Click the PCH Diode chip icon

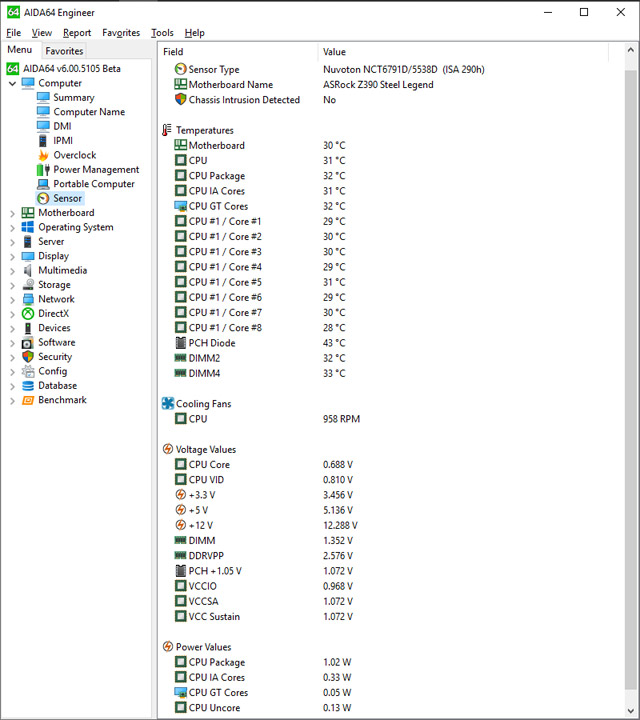[180, 343]
